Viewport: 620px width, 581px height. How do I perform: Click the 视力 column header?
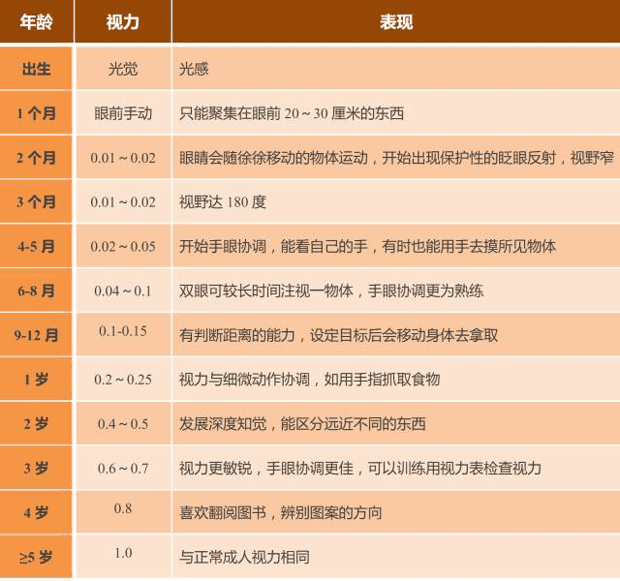click(123, 21)
